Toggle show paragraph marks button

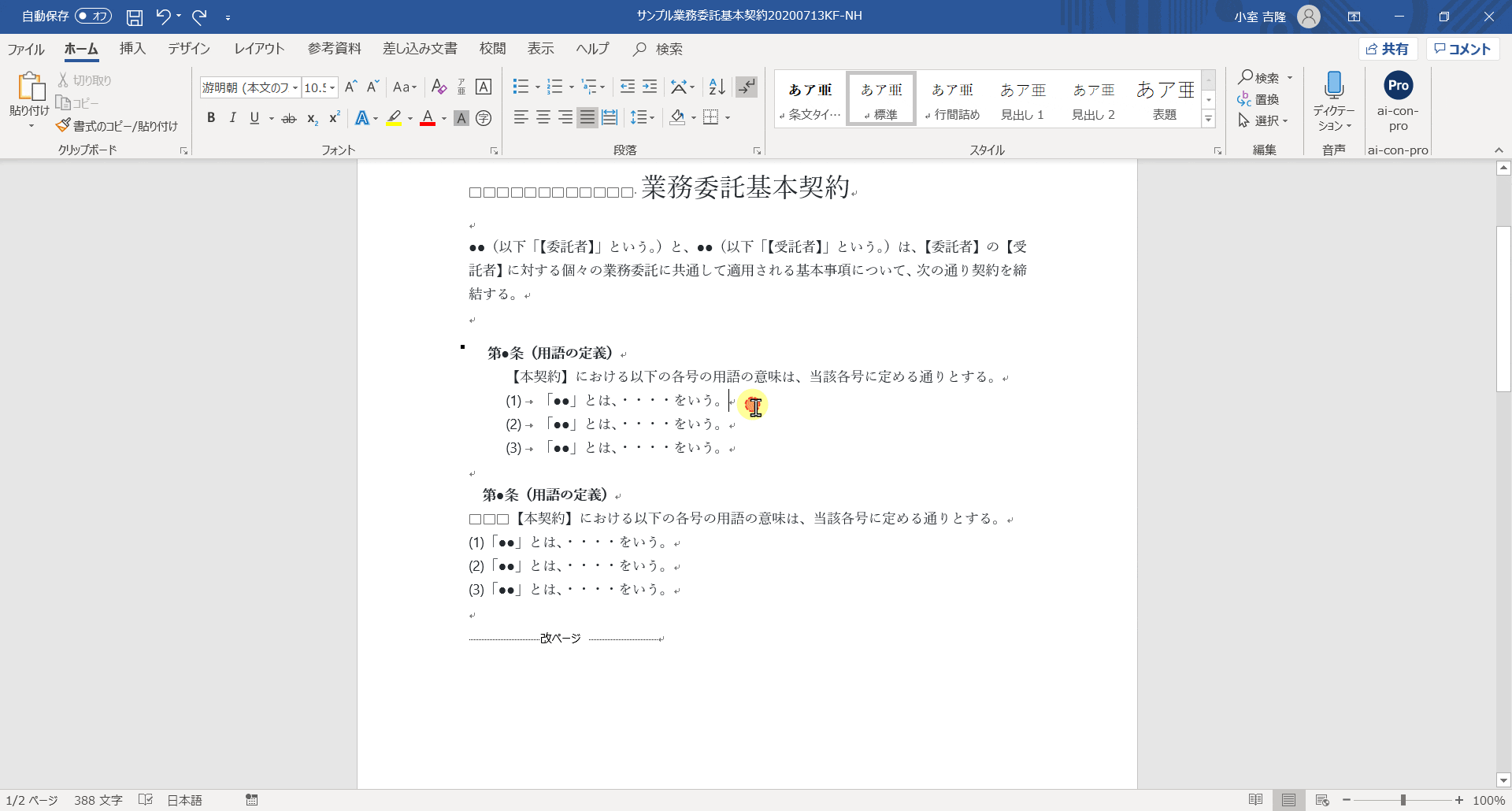pos(747,87)
